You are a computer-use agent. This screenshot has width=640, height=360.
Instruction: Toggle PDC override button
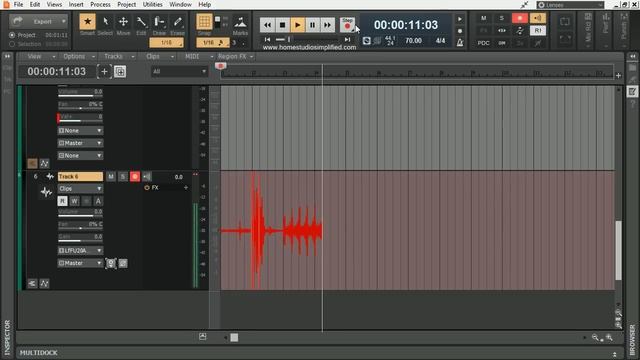484,43
